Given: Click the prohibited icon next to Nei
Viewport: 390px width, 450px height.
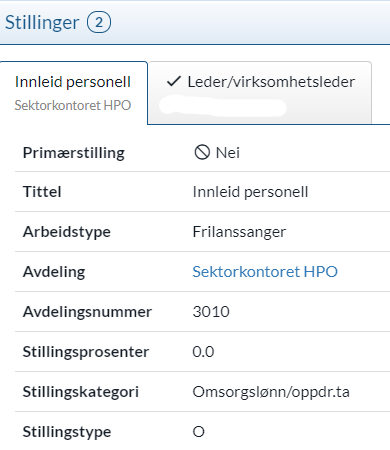Looking at the screenshot, I should point(202,152).
